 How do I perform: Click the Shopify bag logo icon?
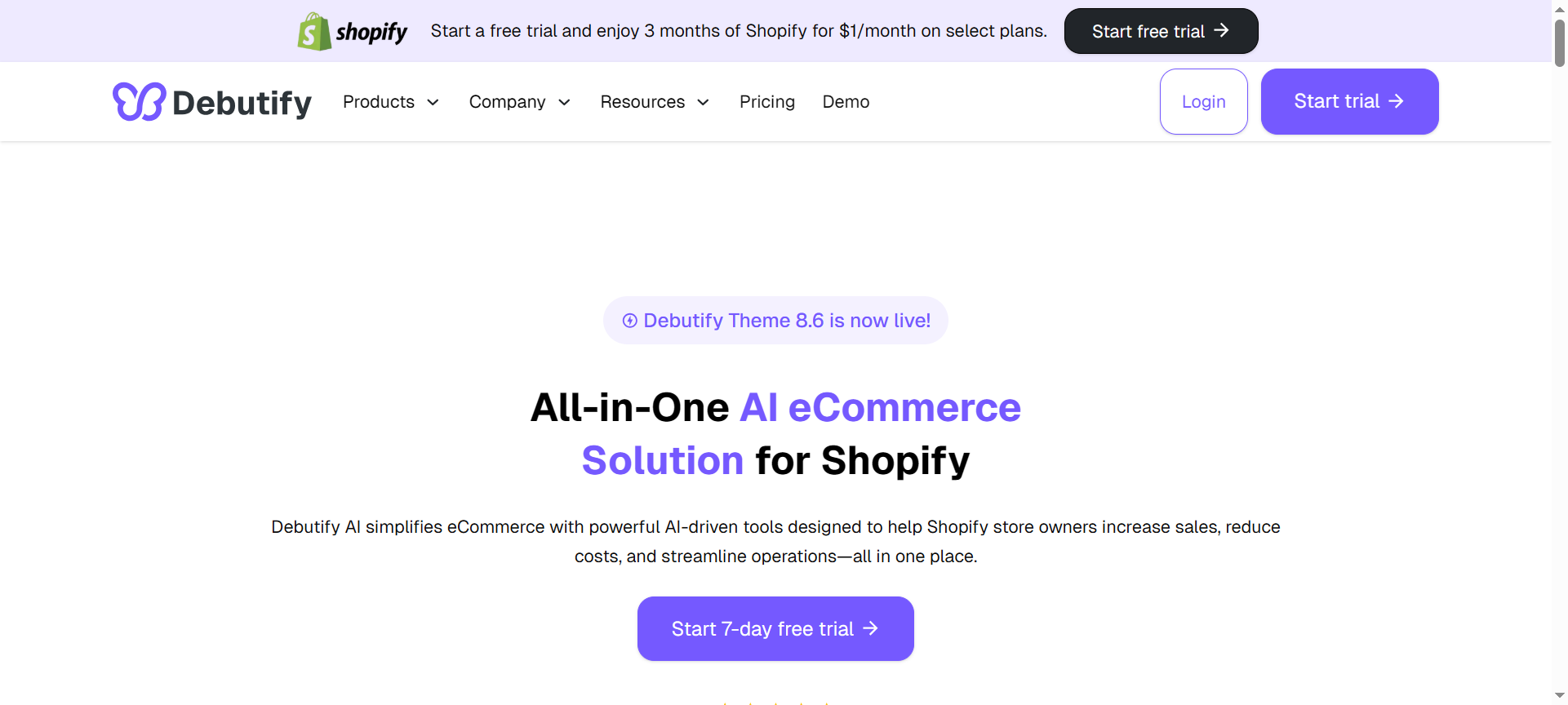click(x=314, y=32)
